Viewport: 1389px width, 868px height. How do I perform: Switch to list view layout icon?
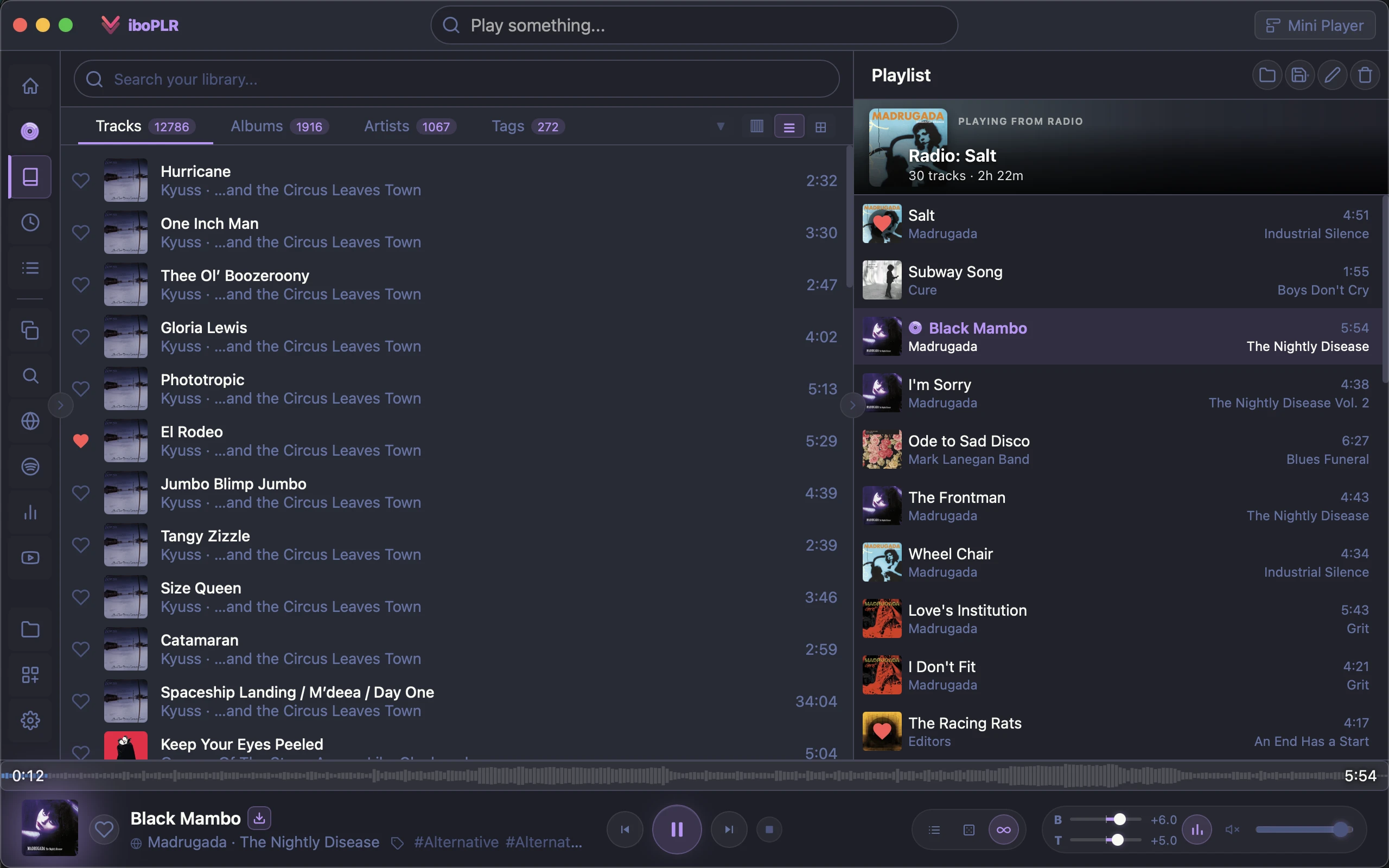coord(789,126)
